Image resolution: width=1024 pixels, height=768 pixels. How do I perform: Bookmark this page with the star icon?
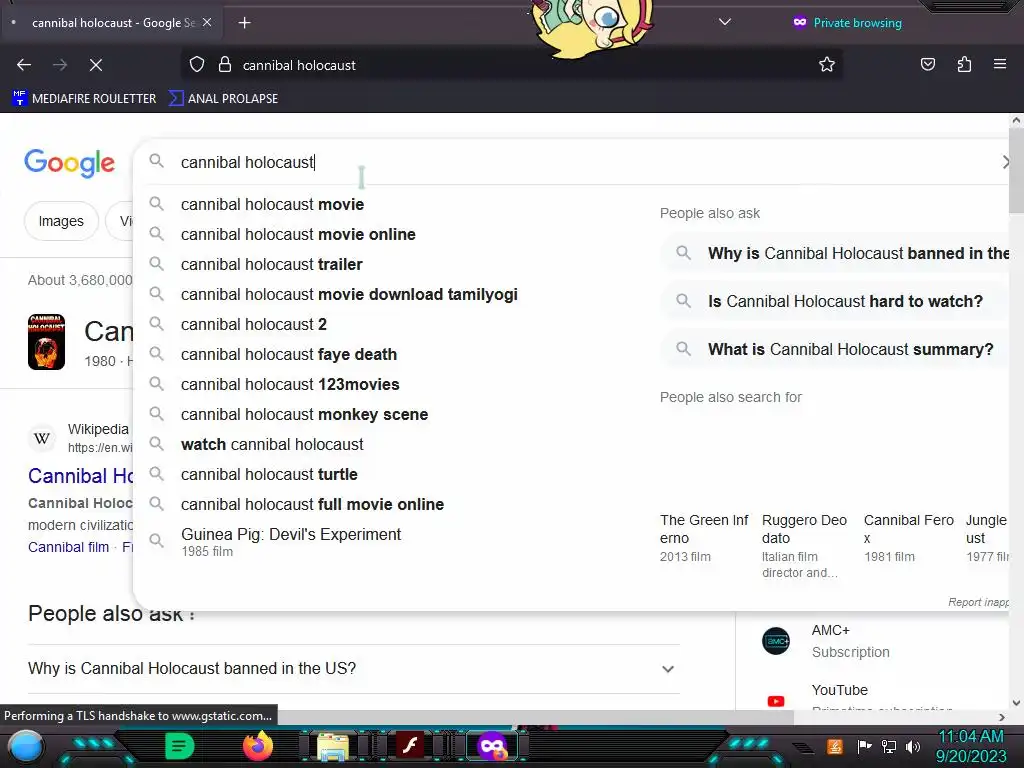(x=827, y=65)
